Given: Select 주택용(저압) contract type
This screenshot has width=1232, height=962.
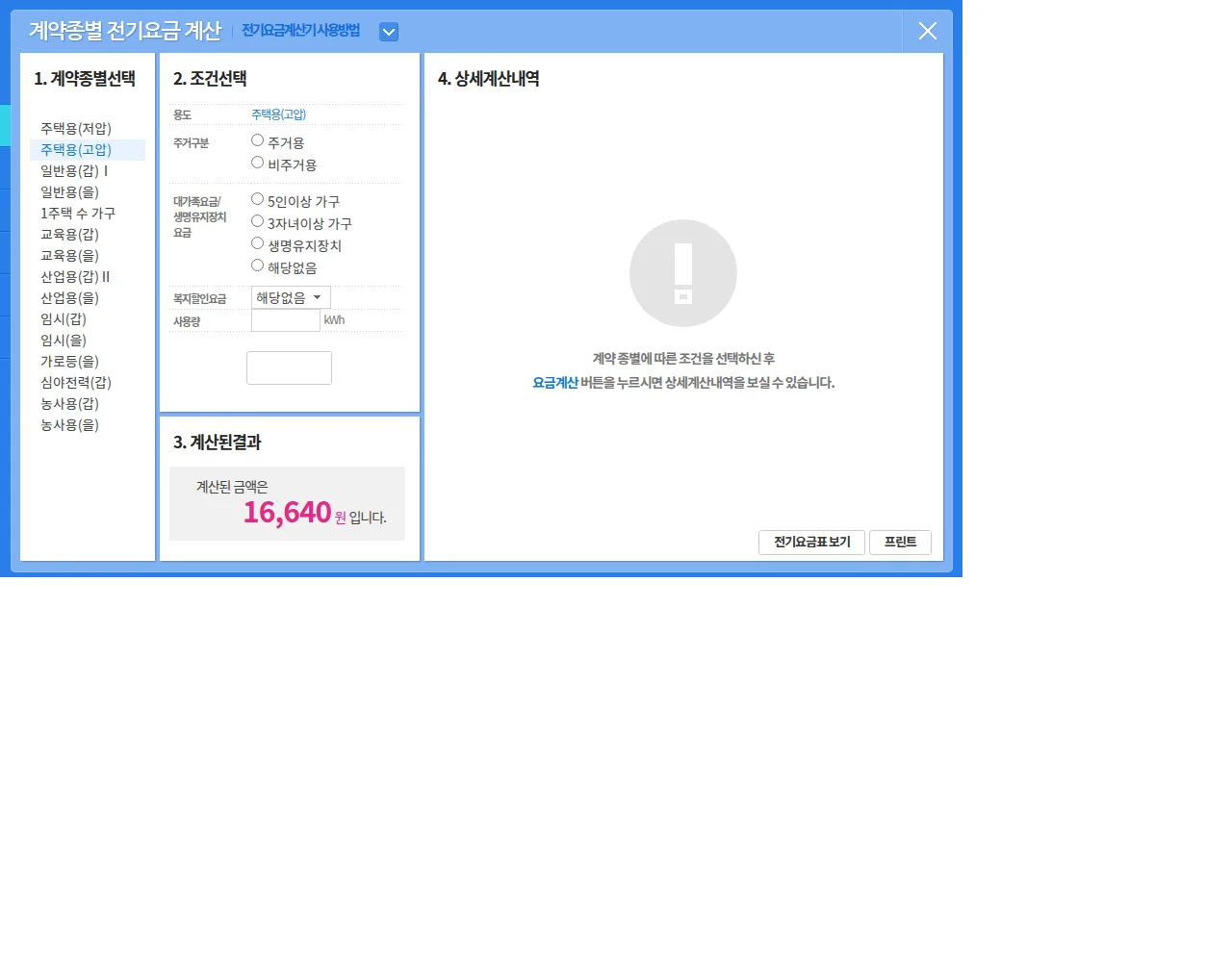Looking at the screenshot, I should (76, 129).
